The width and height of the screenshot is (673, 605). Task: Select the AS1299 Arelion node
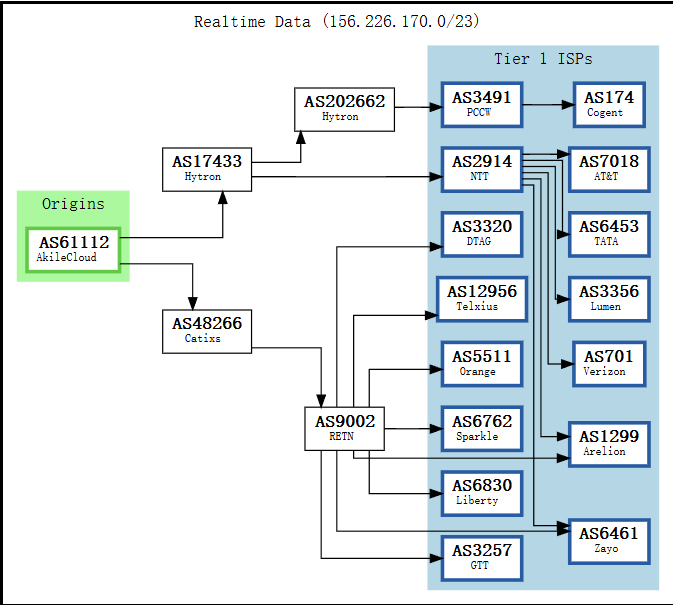click(609, 444)
